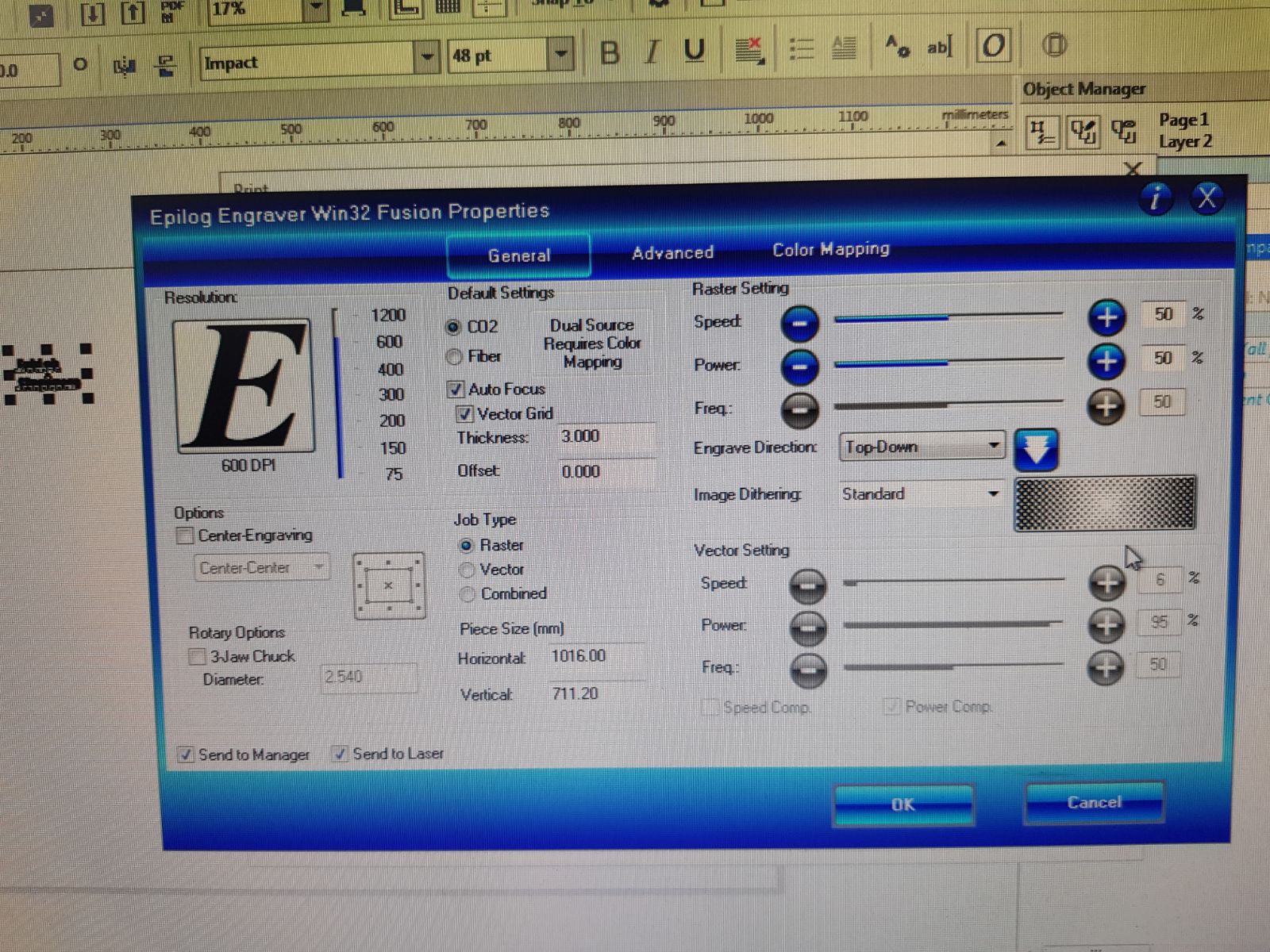Enable the 3-Jaw Chuck checkbox
This screenshot has height=952, width=1270.
196,657
